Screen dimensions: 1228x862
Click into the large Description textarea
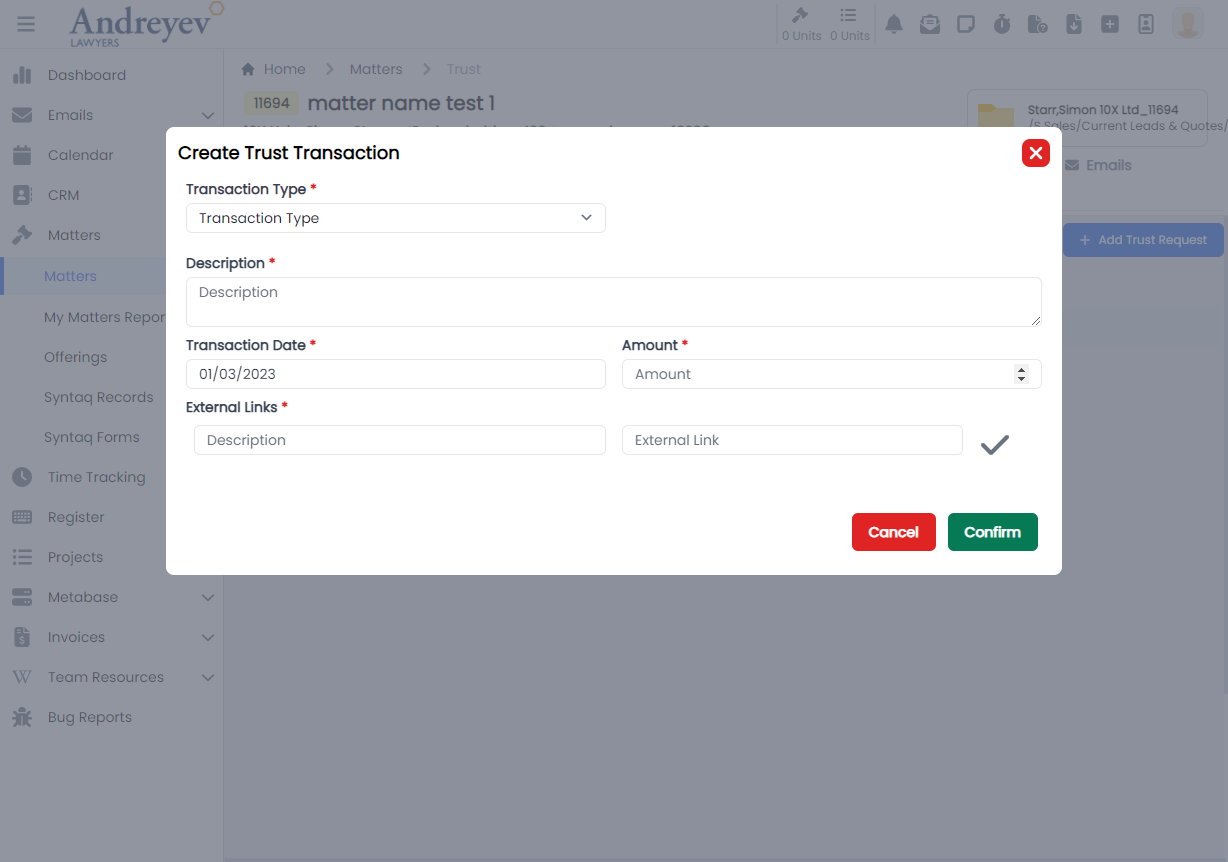[613, 302]
